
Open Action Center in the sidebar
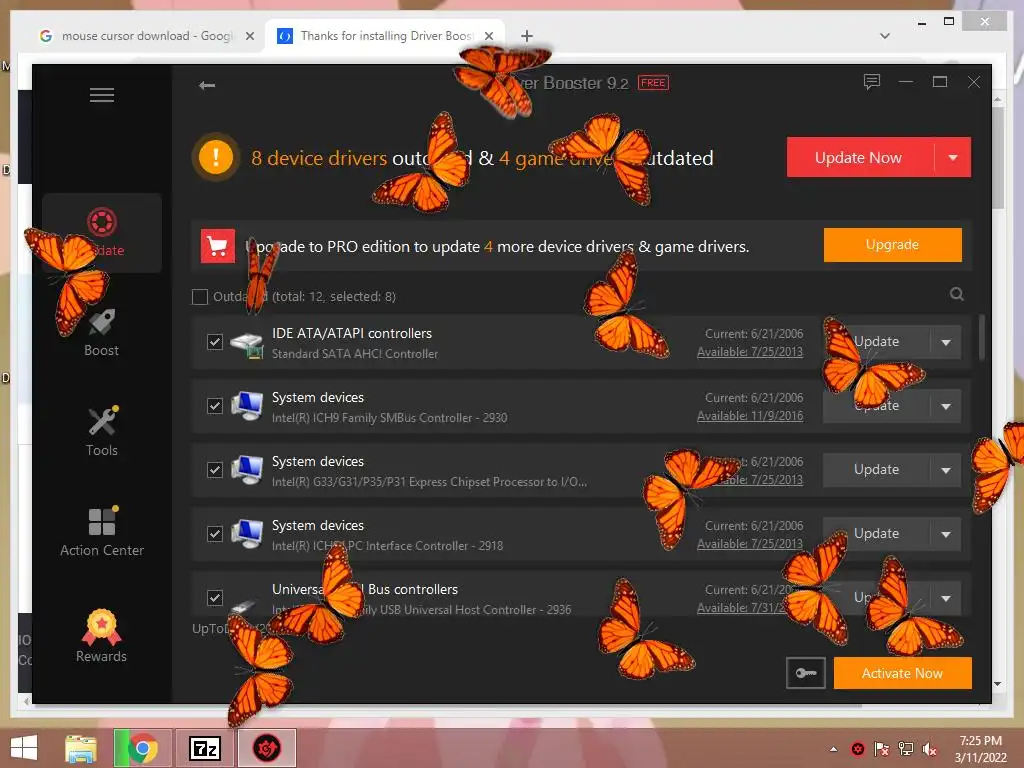point(102,532)
